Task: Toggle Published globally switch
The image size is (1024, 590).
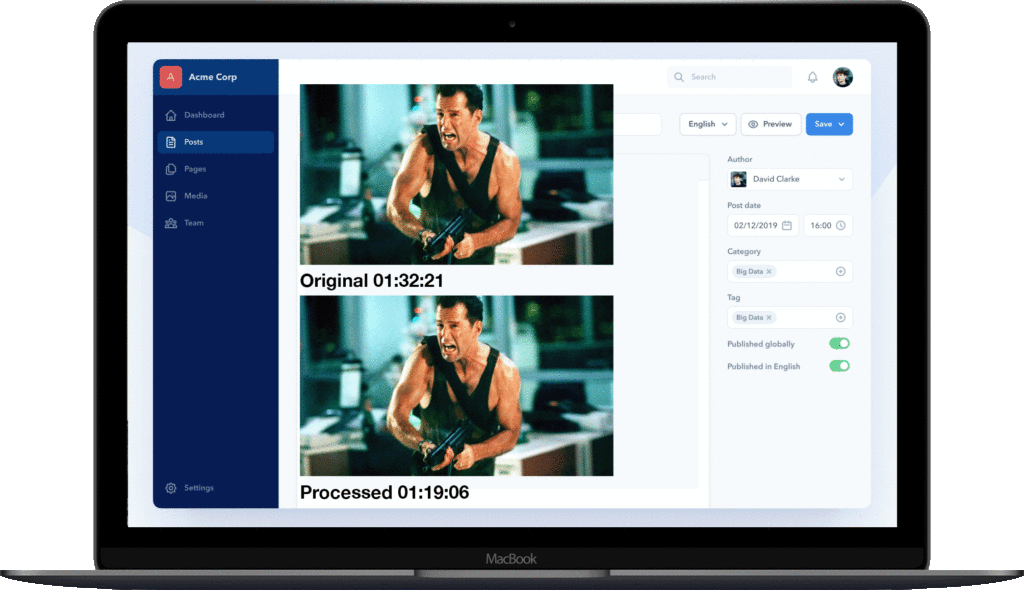Action: [x=839, y=344]
